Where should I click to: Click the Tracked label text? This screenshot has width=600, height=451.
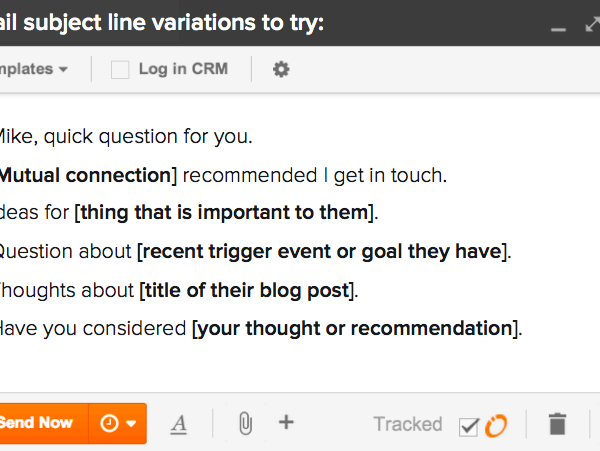point(408,424)
